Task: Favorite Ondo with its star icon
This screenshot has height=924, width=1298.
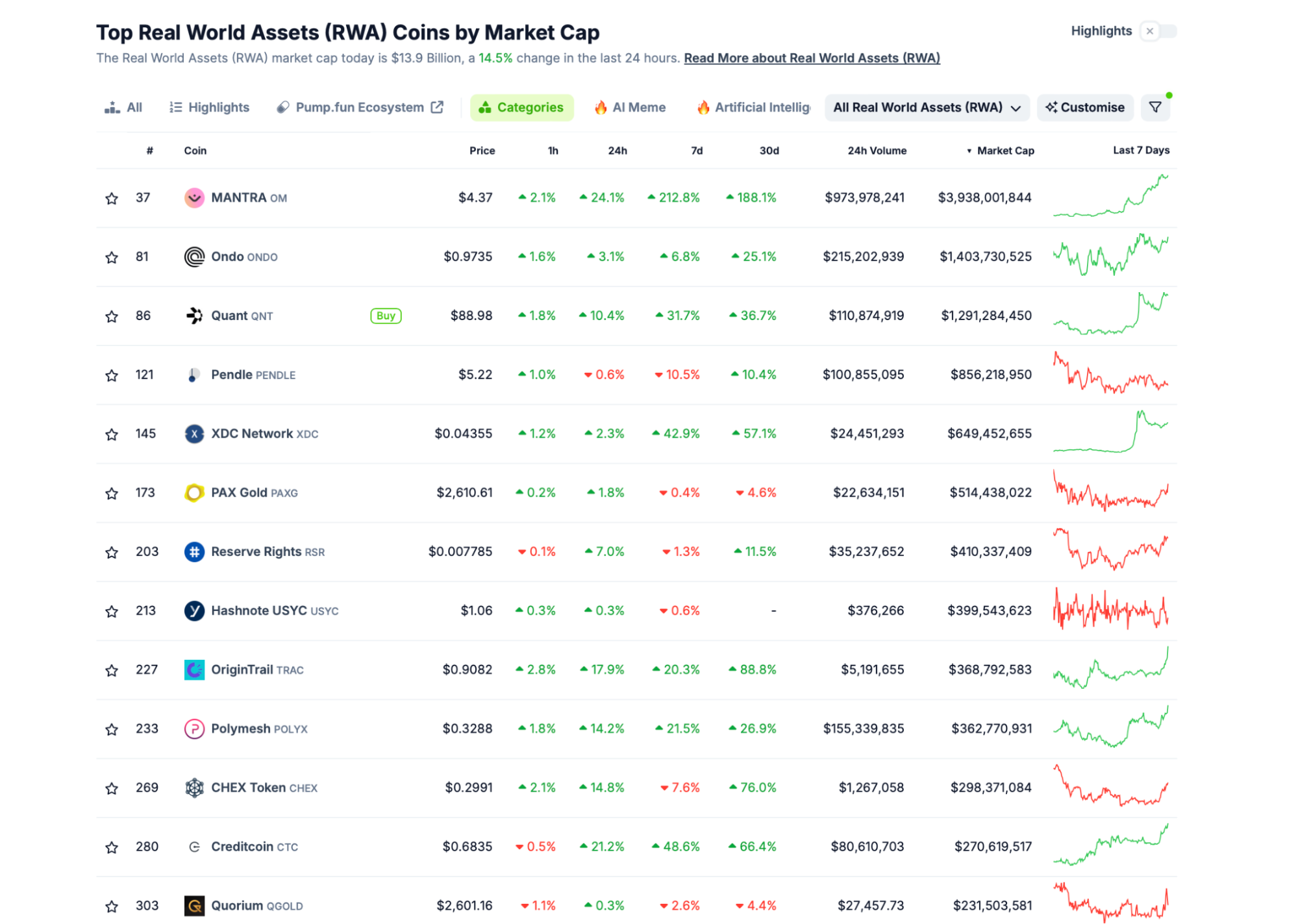Action: point(112,257)
